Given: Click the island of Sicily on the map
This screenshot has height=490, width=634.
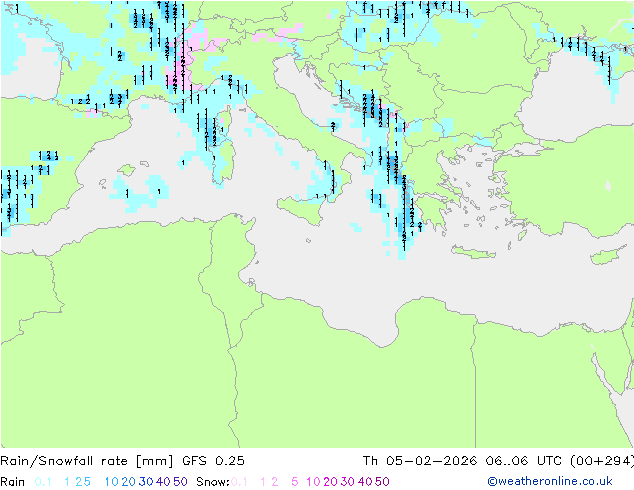Looking at the screenshot, I should [x=301, y=209].
